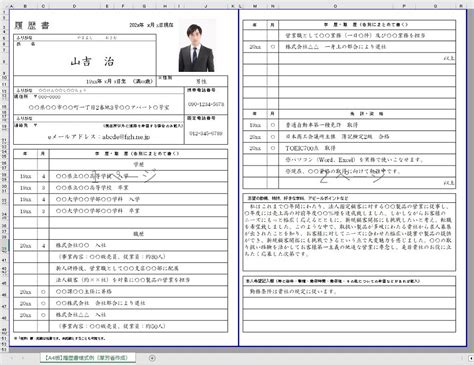This screenshot has width=474, height=365.
Task: Click the 学歴 section heading cell
Action: [138, 165]
